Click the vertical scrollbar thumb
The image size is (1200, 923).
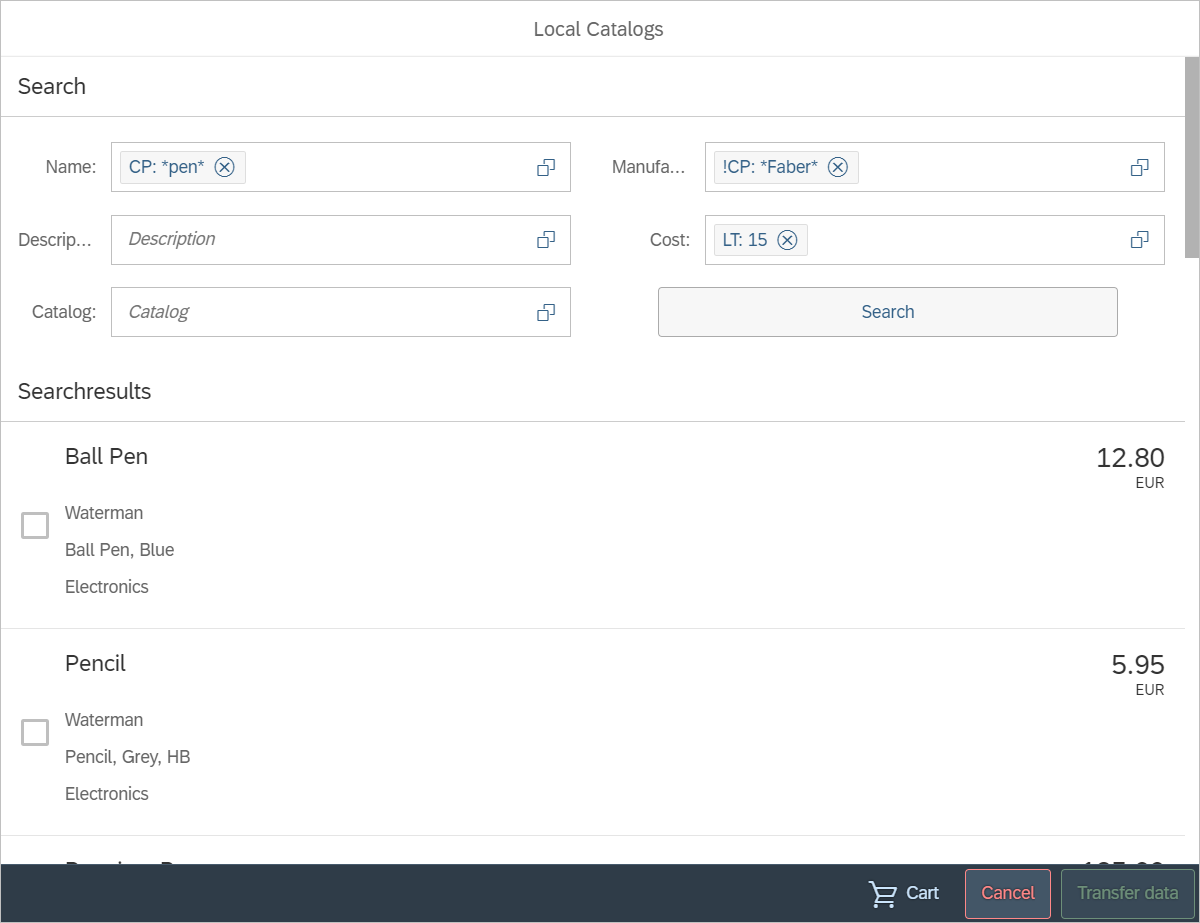[x=1191, y=157]
